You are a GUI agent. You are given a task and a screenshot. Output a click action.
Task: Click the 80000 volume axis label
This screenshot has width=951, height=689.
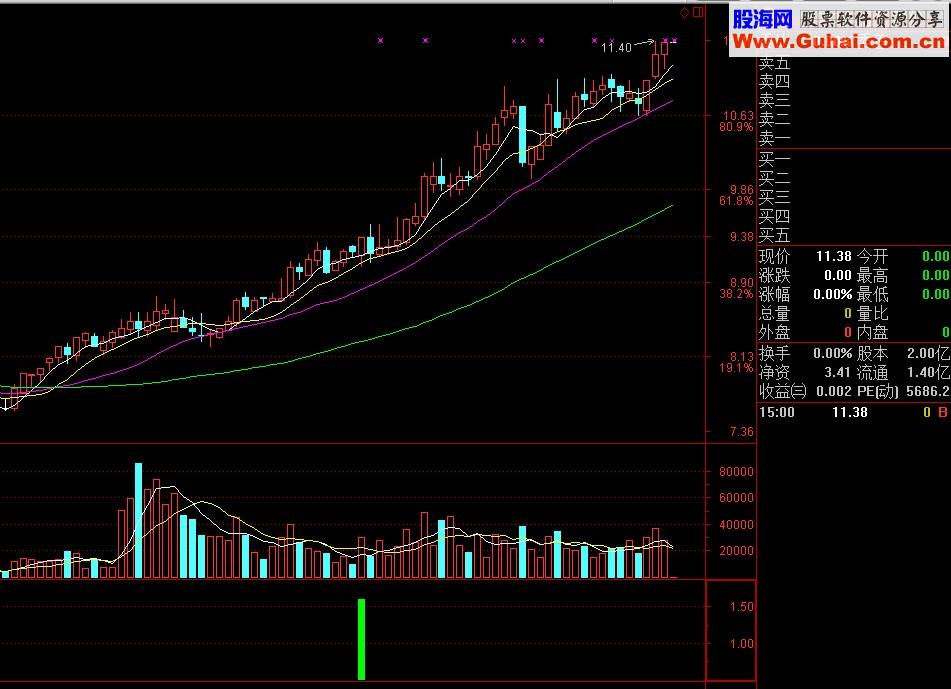[x=736, y=471]
